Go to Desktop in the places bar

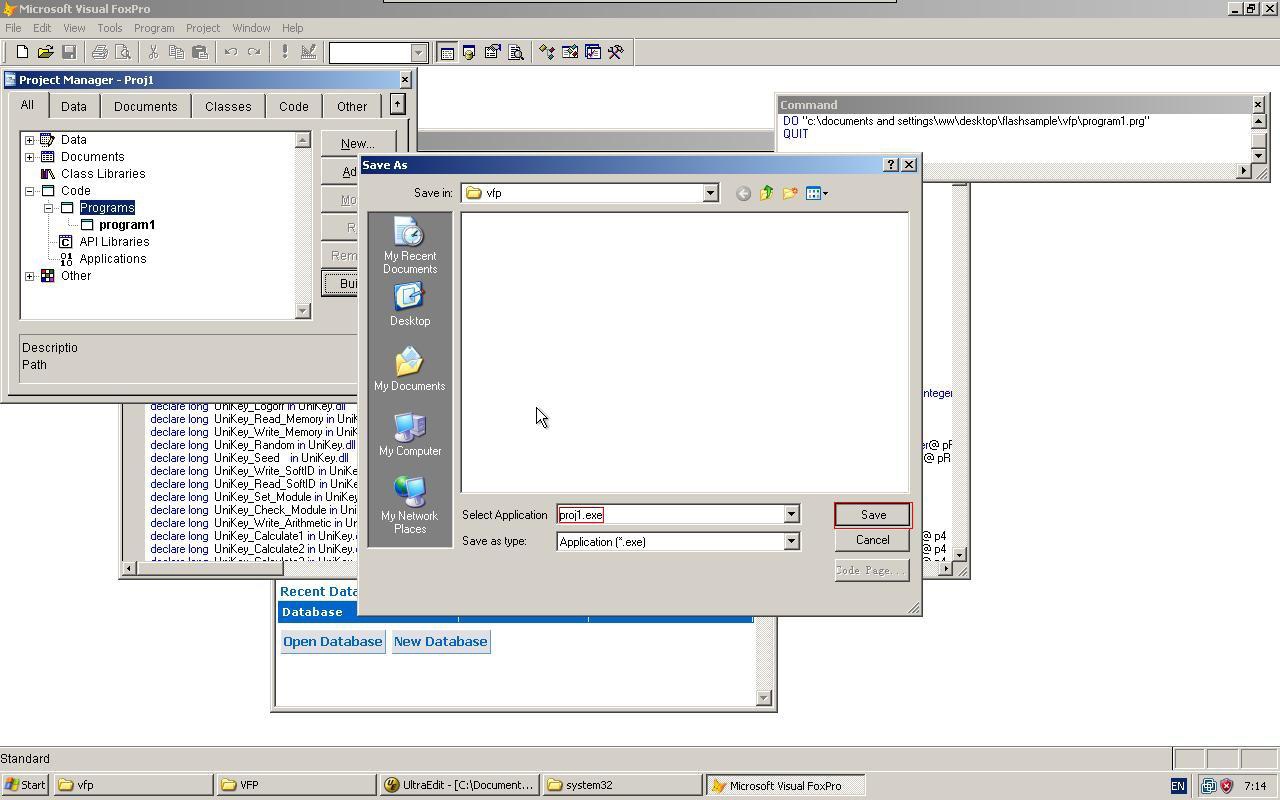(410, 305)
